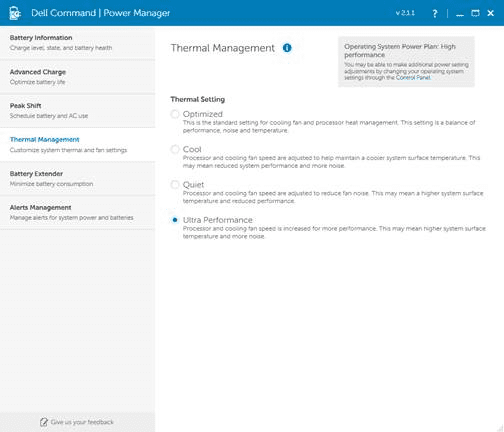Click the version v2.1.1 label
The width and height of the screenshot is (504, 432).
point(405,13)
